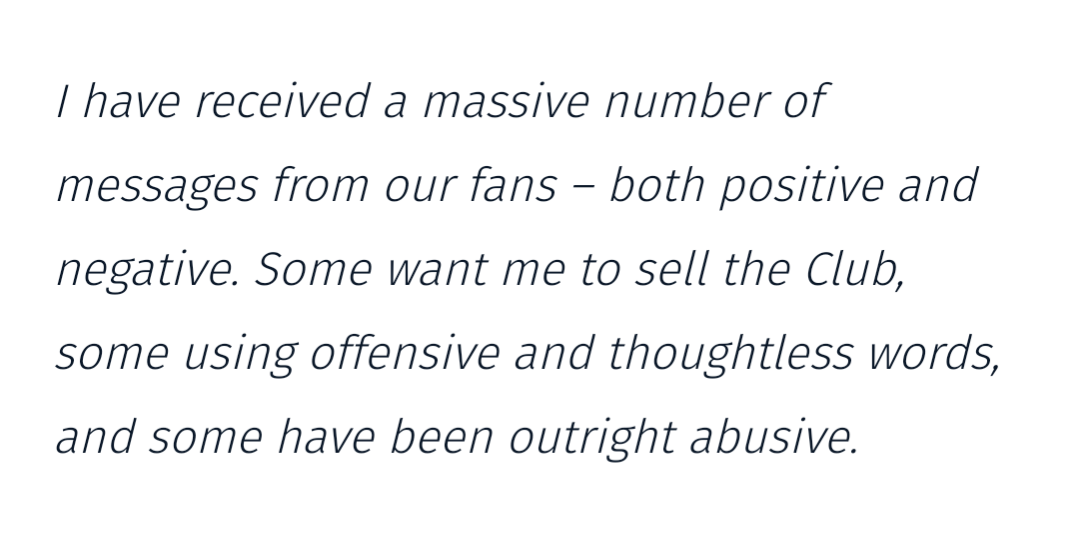Click the word "been"
Screen dimensions: 1079x533
(441, 437)
